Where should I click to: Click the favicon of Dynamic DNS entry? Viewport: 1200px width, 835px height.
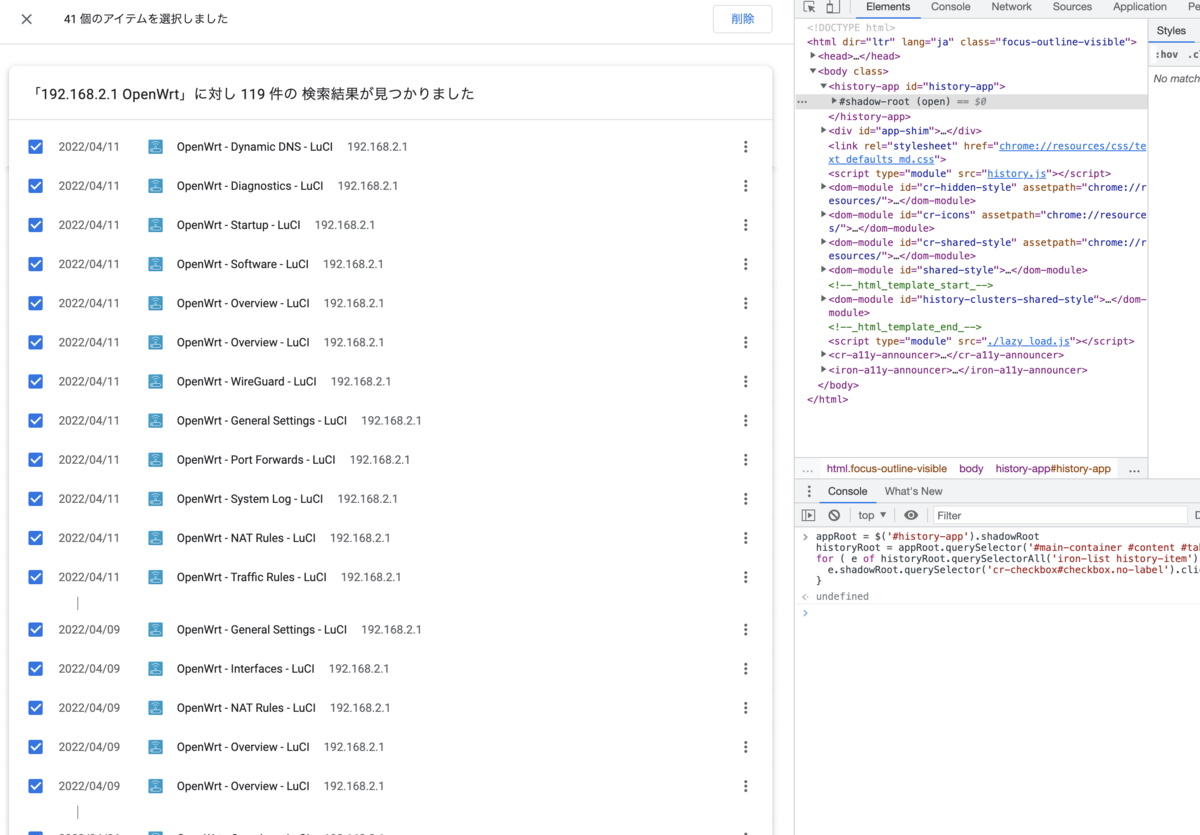pos(156,147)
